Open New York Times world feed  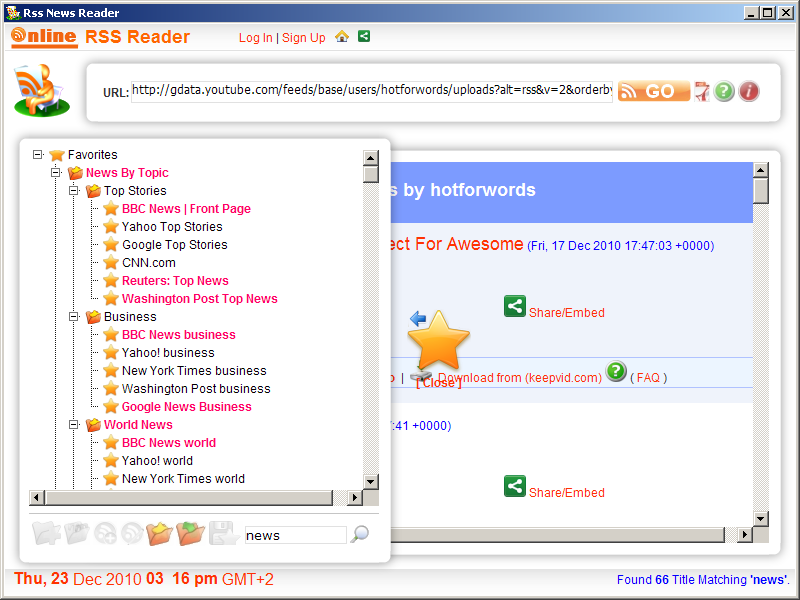[x=183, y=479]
